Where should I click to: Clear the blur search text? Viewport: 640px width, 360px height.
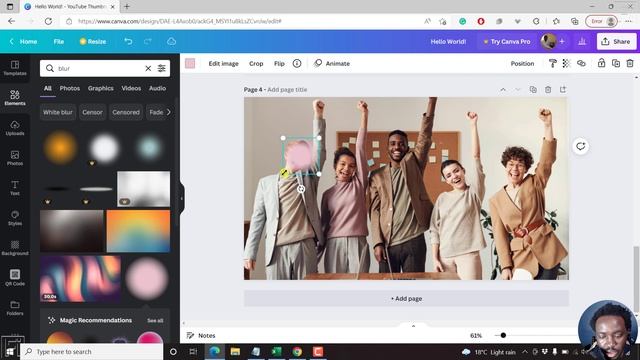pos(148,68)
